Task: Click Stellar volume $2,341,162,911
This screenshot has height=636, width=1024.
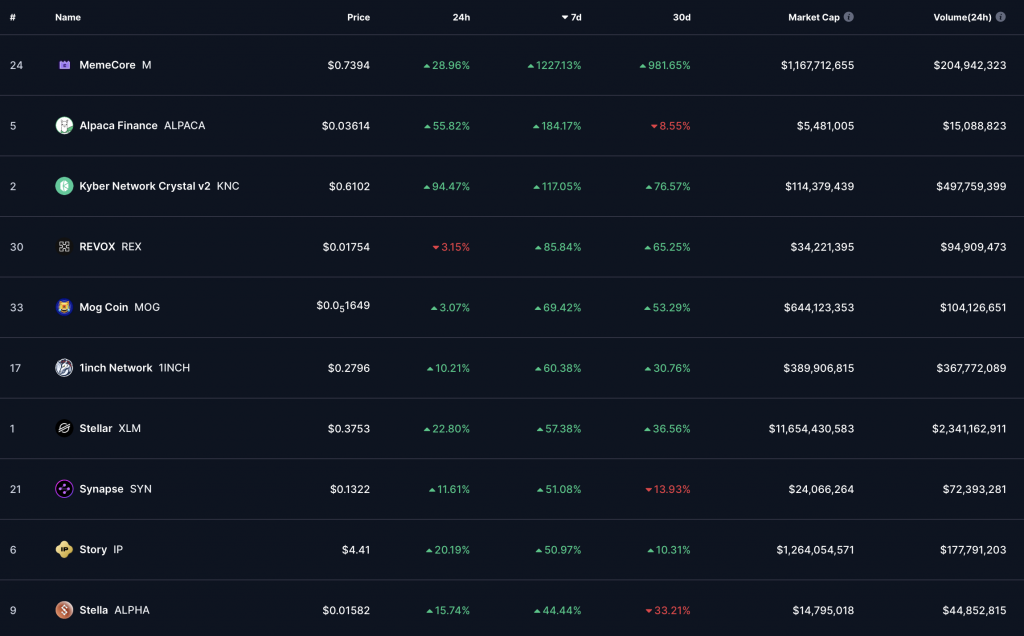Action: coord(969,428)
